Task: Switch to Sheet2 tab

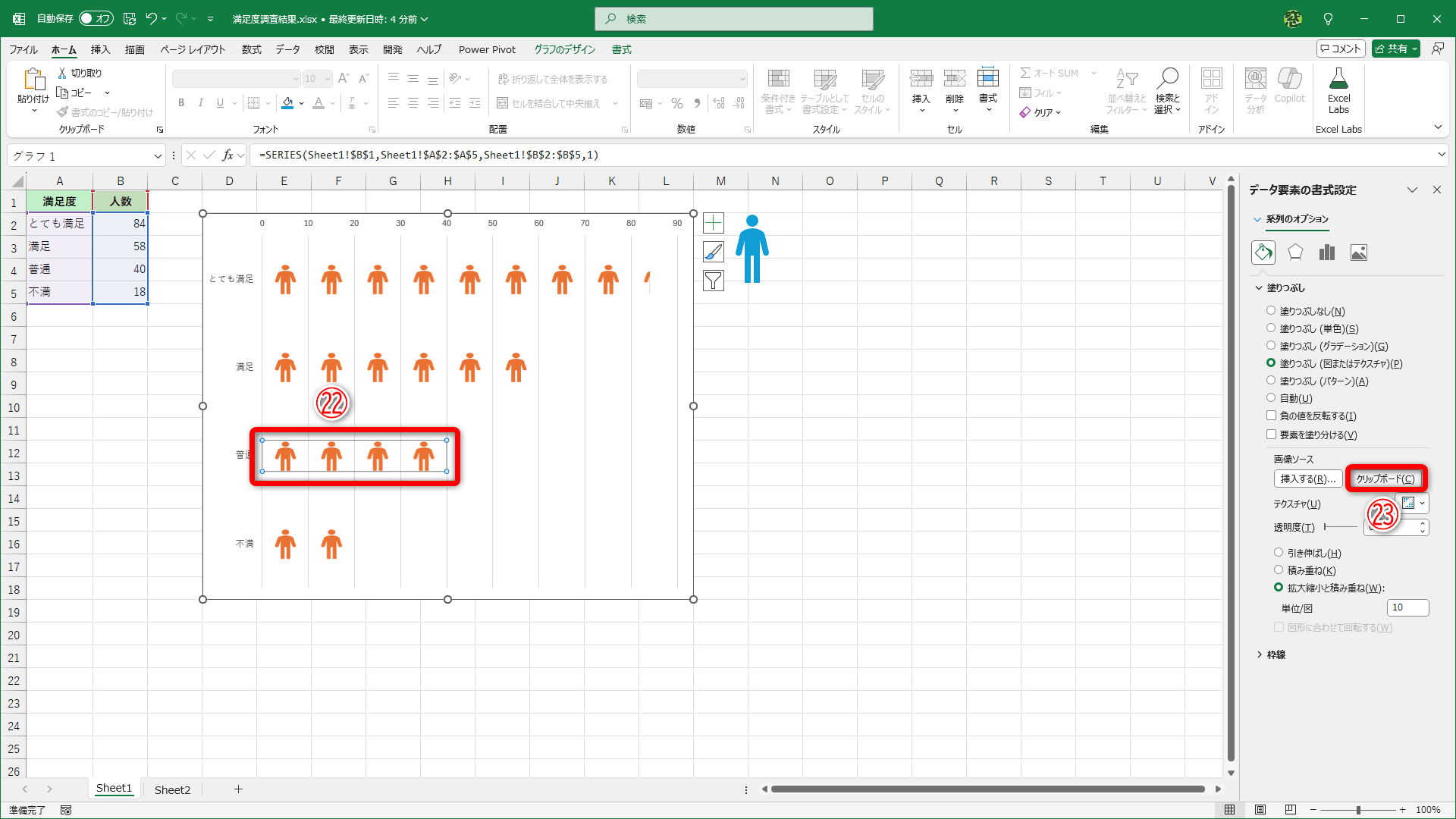Action: click(172, 789)
